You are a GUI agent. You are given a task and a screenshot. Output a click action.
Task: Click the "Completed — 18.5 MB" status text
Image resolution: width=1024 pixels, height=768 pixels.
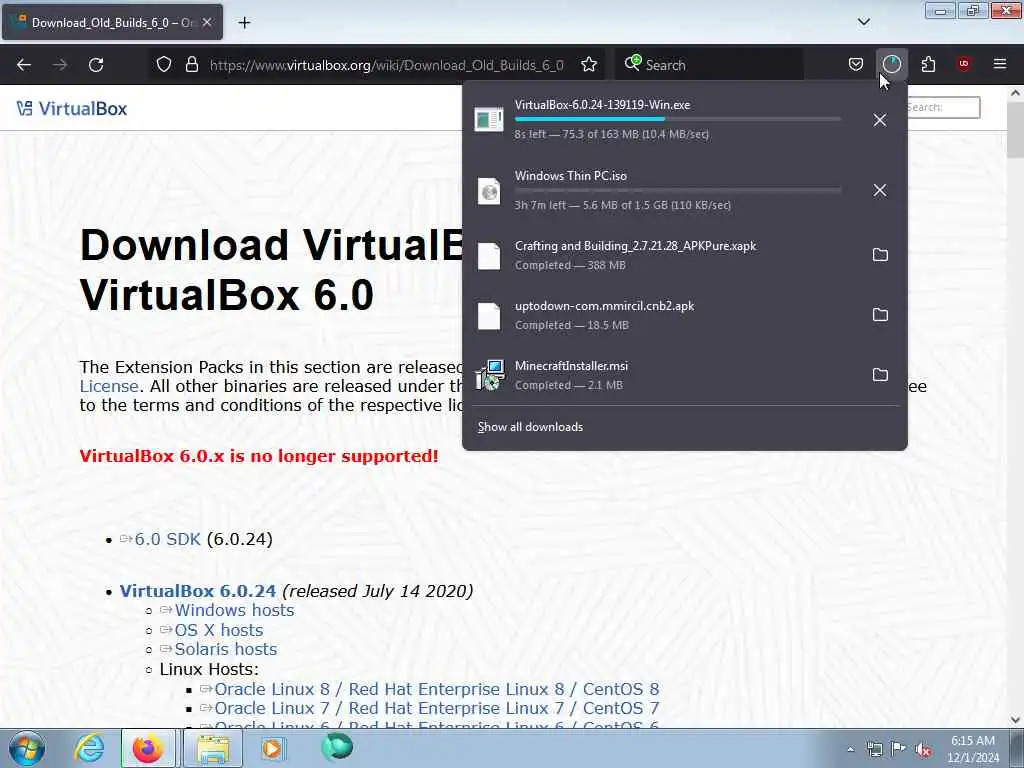coord(571,325)
